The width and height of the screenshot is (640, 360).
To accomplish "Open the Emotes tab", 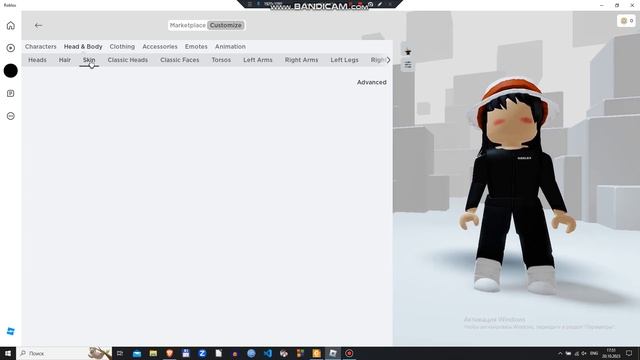I will 196,47.
